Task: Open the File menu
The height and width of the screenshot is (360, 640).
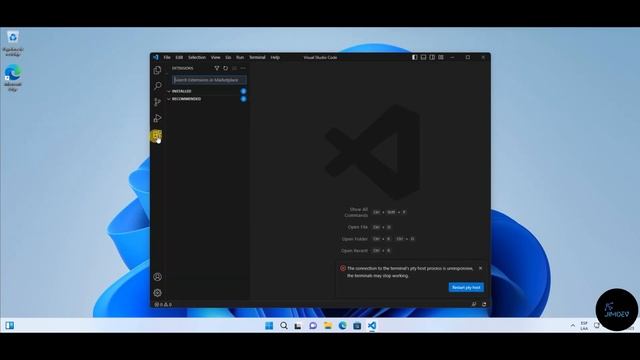Action: (x=167, y=58)
